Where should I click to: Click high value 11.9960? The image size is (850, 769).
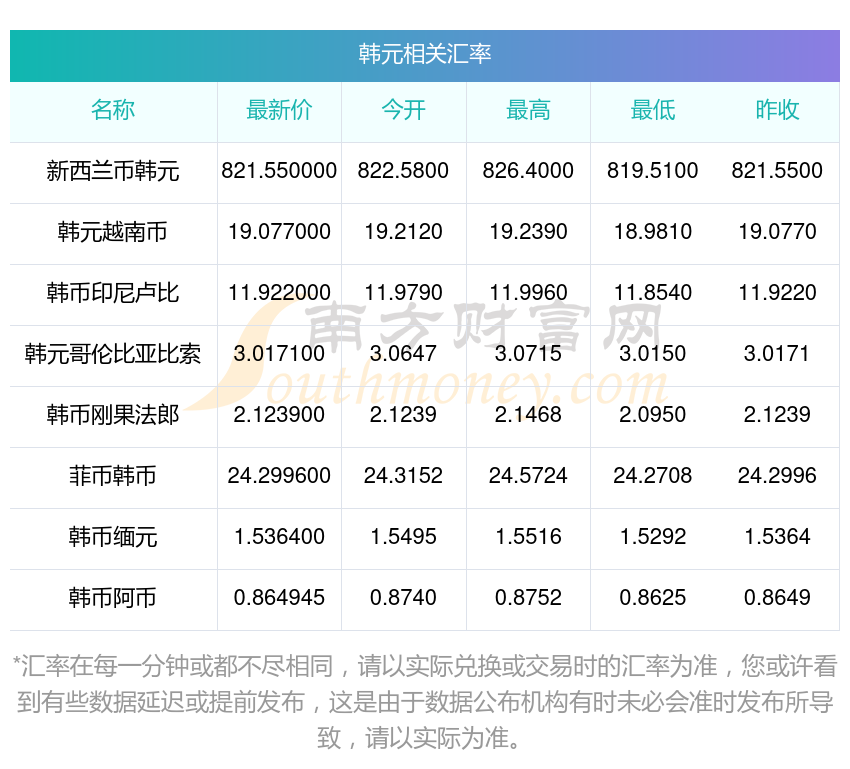[528, 293]
